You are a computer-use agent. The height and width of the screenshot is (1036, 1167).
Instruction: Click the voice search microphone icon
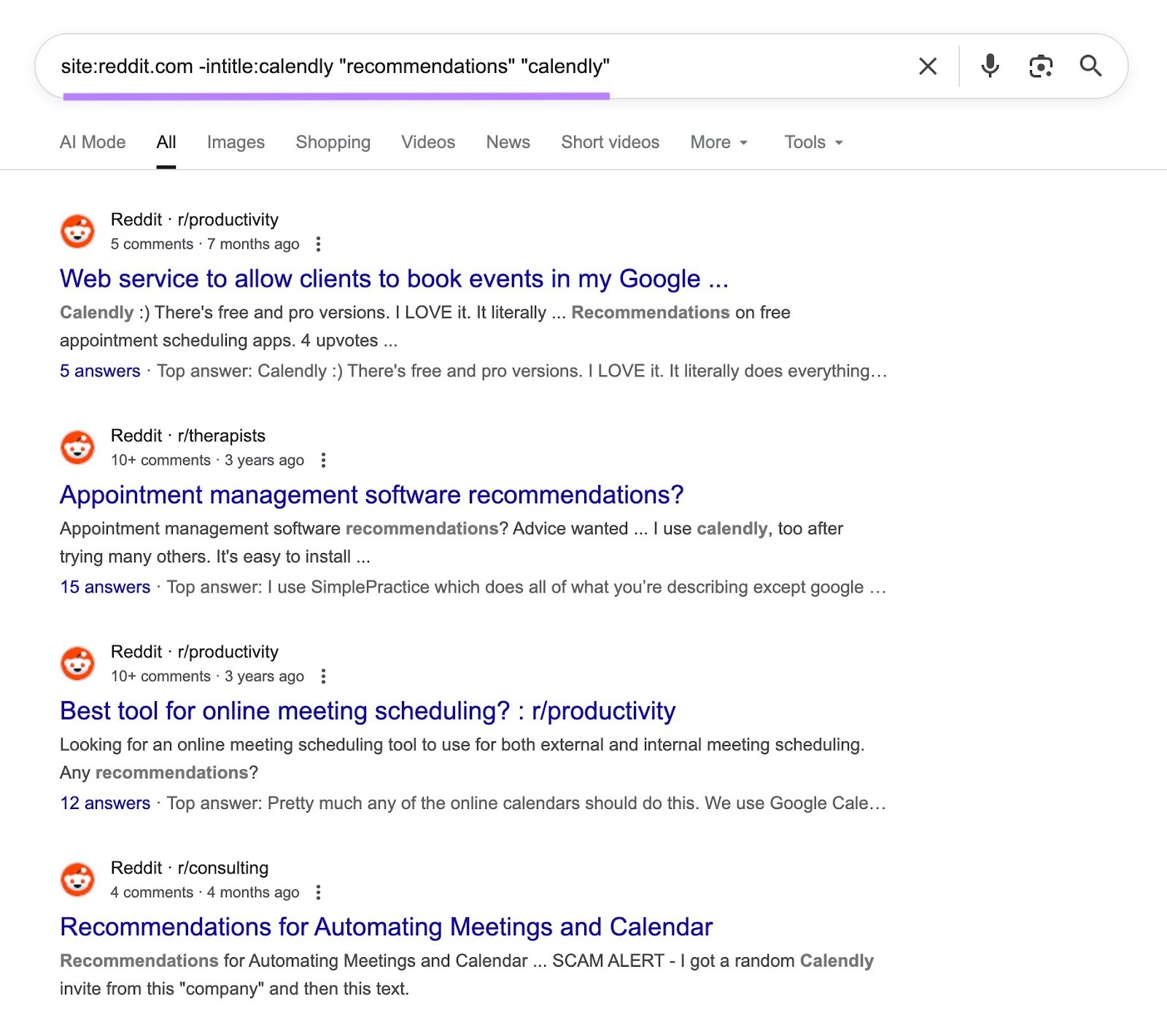(x=990, y=66)
